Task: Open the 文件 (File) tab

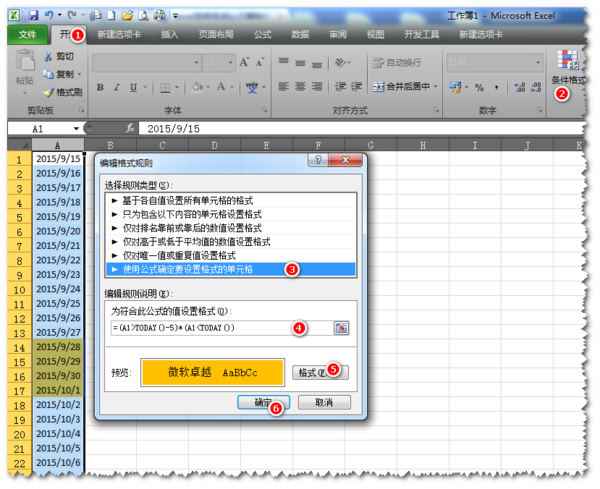Action: pos(27,34)
